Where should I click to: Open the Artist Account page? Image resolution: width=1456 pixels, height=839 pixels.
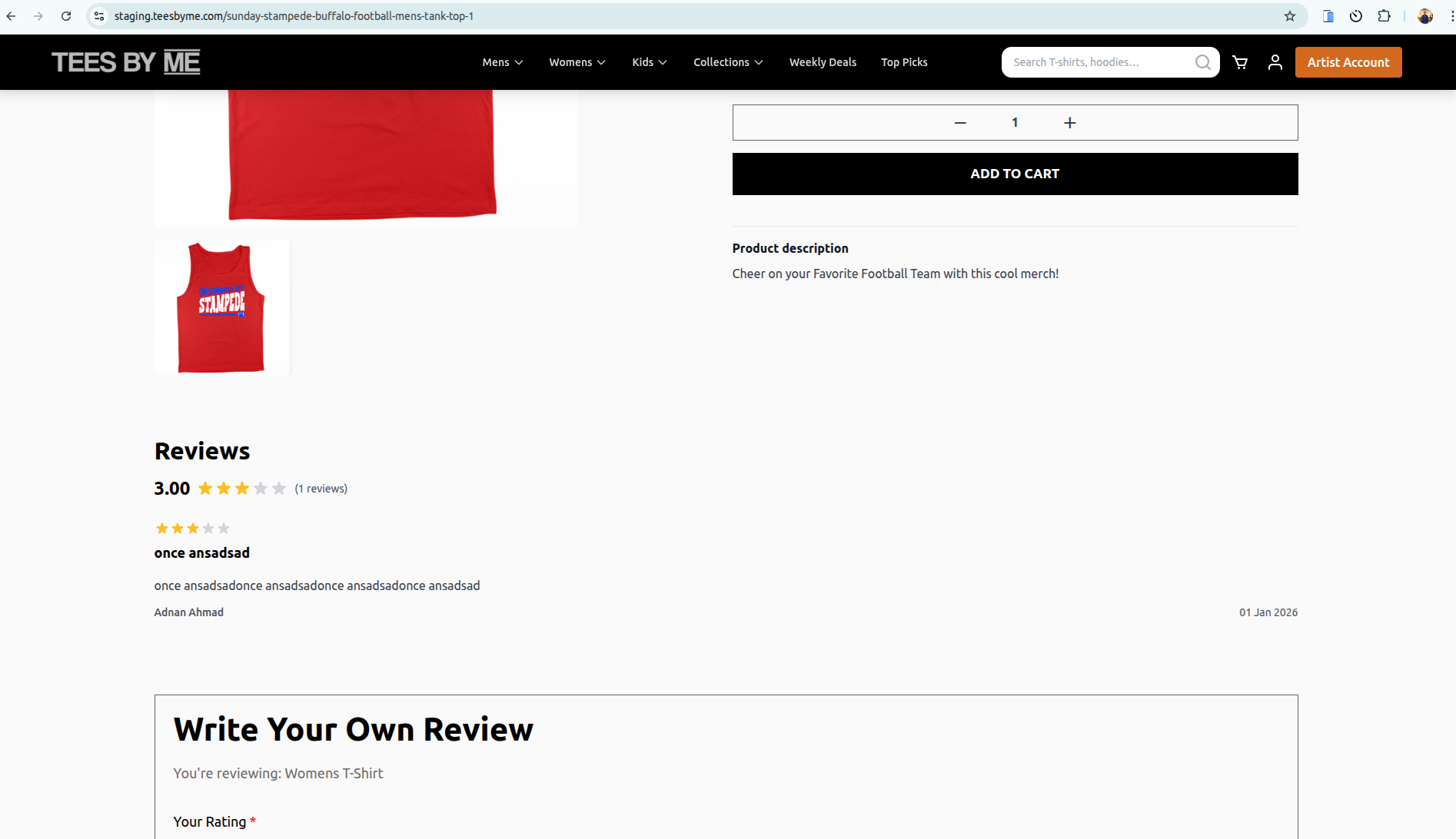coord(1348,62)
